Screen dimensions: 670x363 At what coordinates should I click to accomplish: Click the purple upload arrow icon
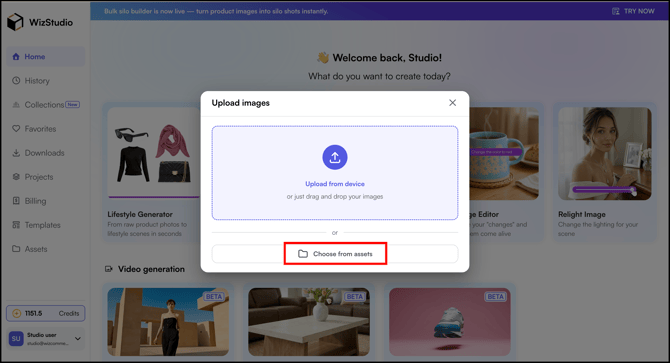335,158
